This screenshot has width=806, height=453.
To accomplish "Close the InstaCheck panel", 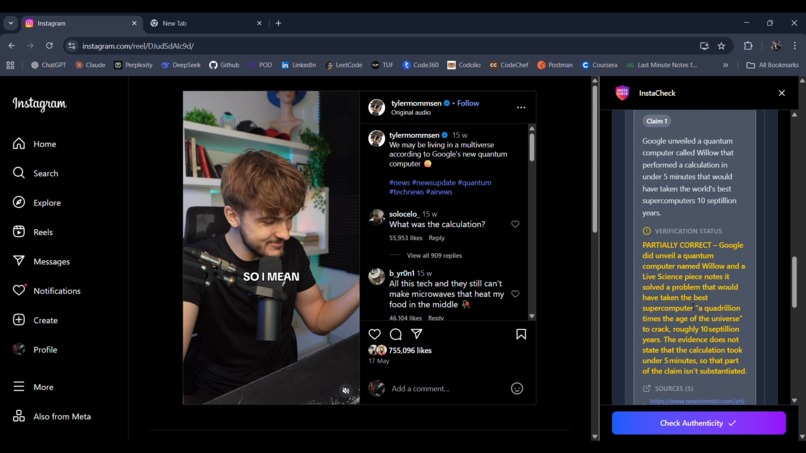I will (781, 93).
